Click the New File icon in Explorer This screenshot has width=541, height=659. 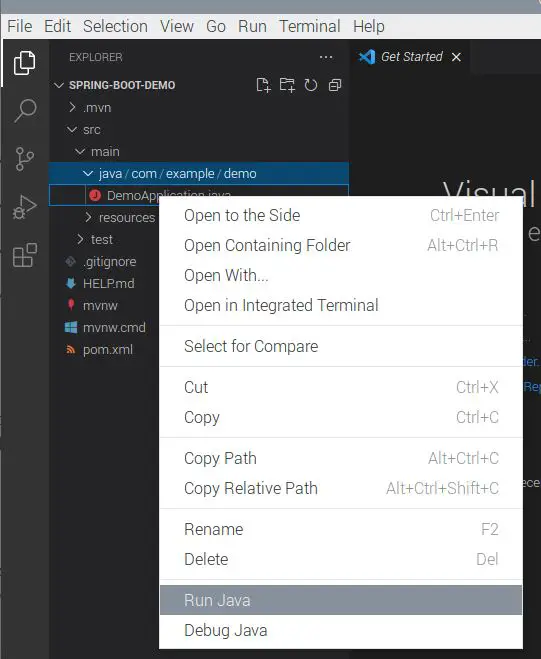click(x=263, y=85)
